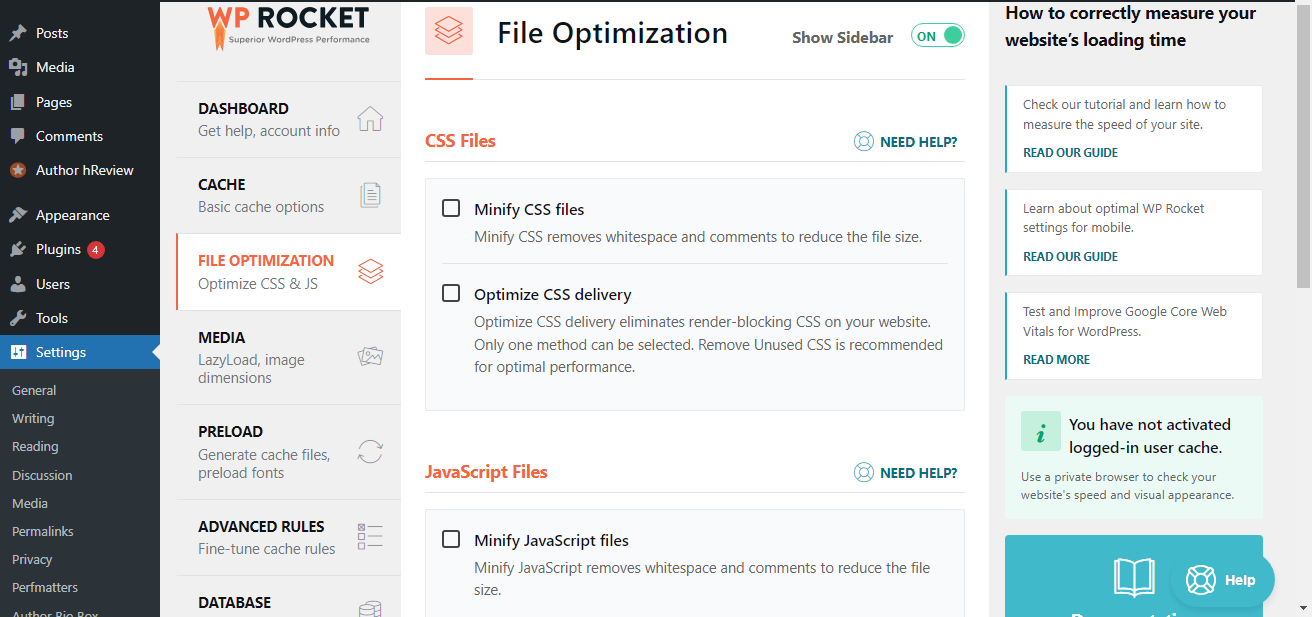Open the Appearance menu in admin sidebar
Image resolution: width=1312 pixels, height=617 pixels.
72,215
